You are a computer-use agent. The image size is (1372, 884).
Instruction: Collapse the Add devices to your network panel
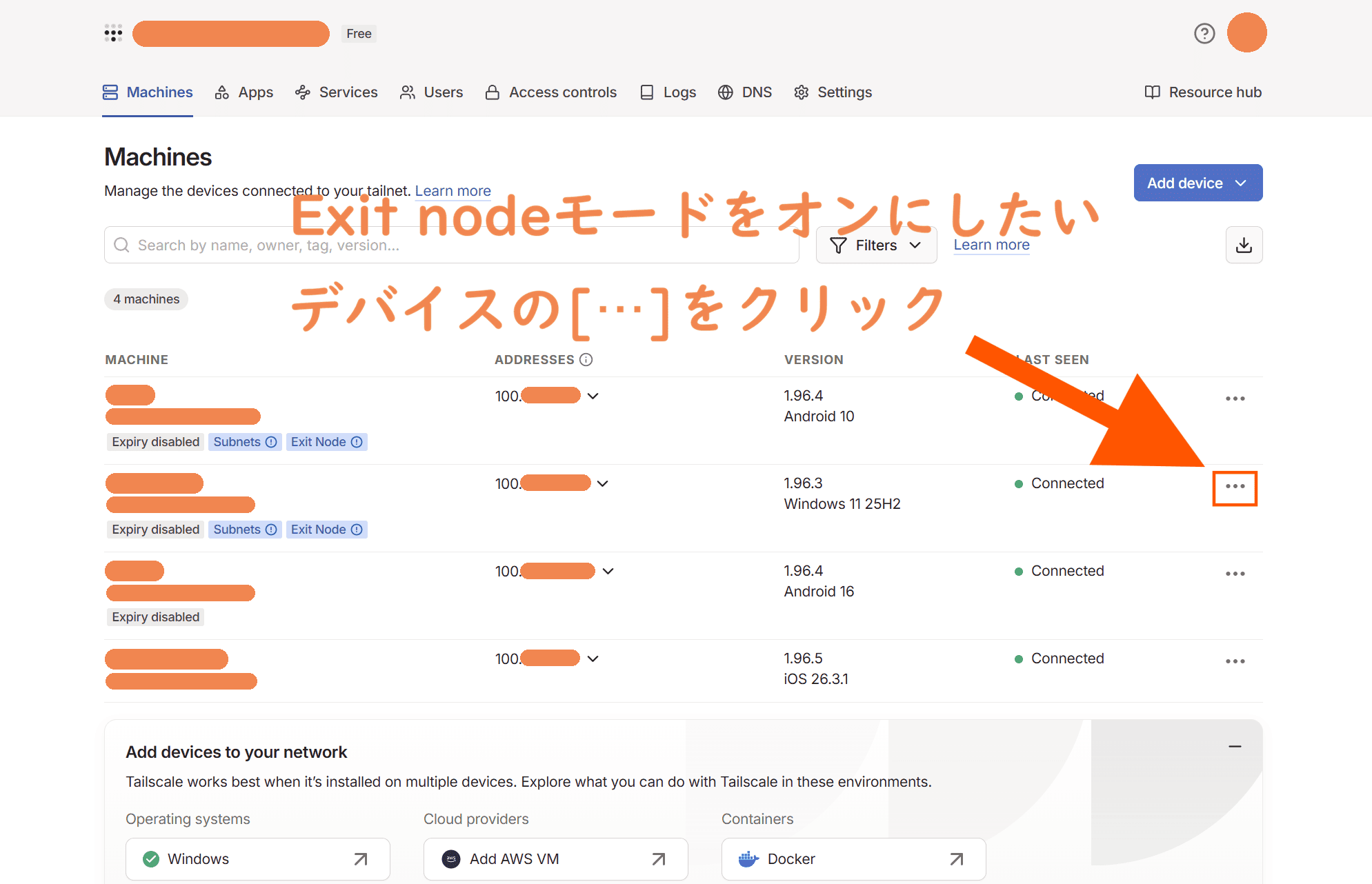click(1235, 747)
